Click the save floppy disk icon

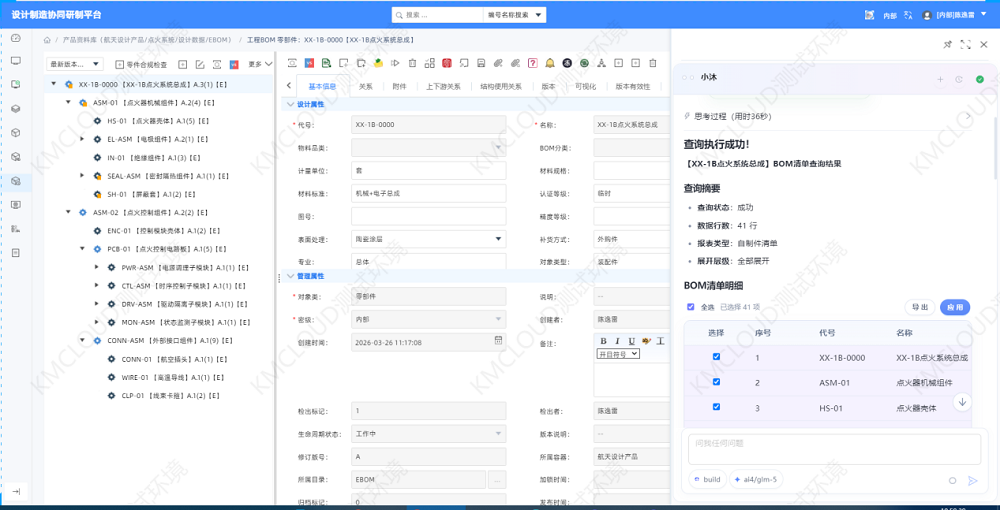(481, 62)
